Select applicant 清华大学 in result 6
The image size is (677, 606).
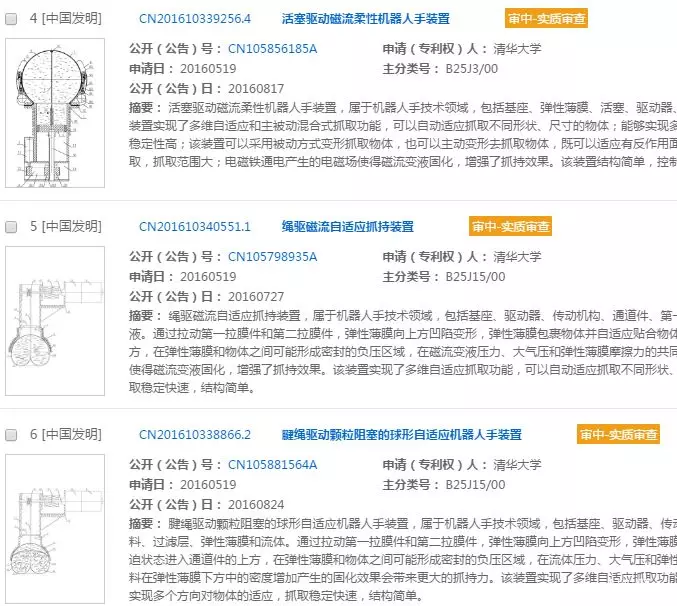(517, 465)
